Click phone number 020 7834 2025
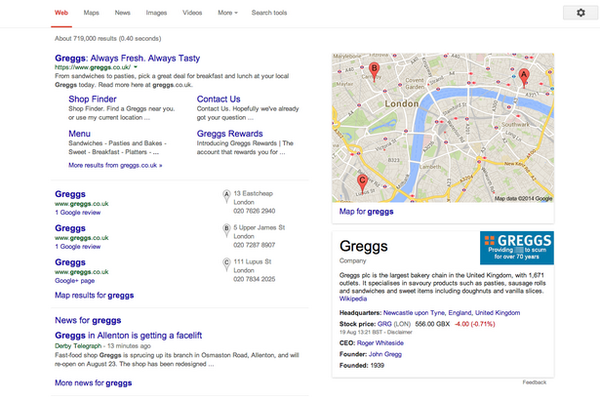The height and width of the screenshot is (399, 600). click(x=254, y=279)
